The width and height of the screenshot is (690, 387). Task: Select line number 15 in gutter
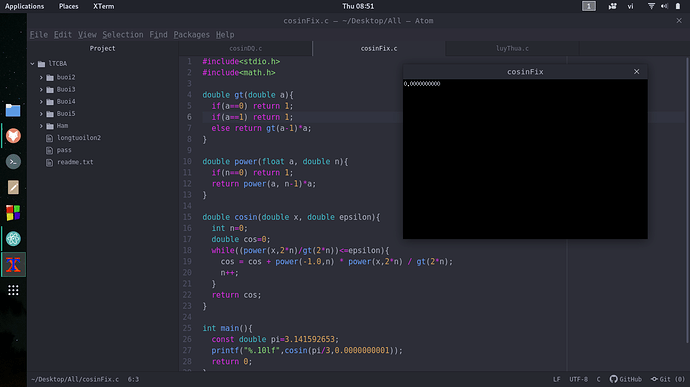coord(187,217)
